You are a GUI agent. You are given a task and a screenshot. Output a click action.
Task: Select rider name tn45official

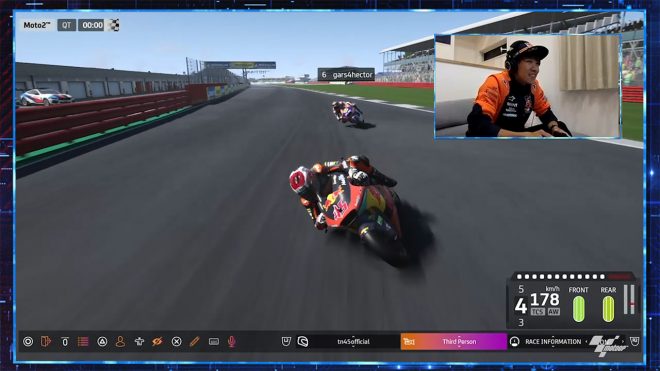pyautogui.click(x=354, y=342)
